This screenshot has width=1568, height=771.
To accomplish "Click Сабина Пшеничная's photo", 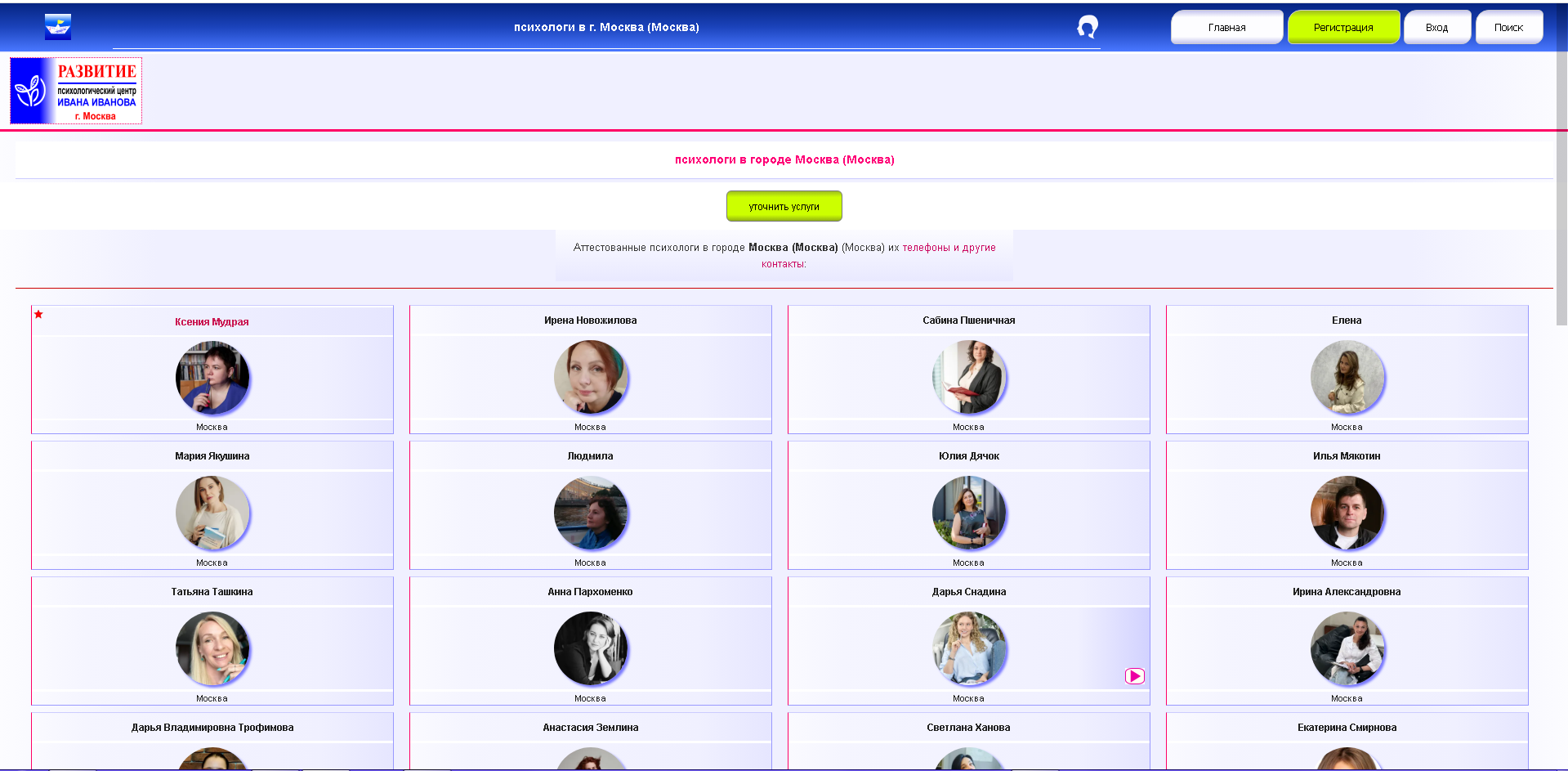I will point(969,378).
